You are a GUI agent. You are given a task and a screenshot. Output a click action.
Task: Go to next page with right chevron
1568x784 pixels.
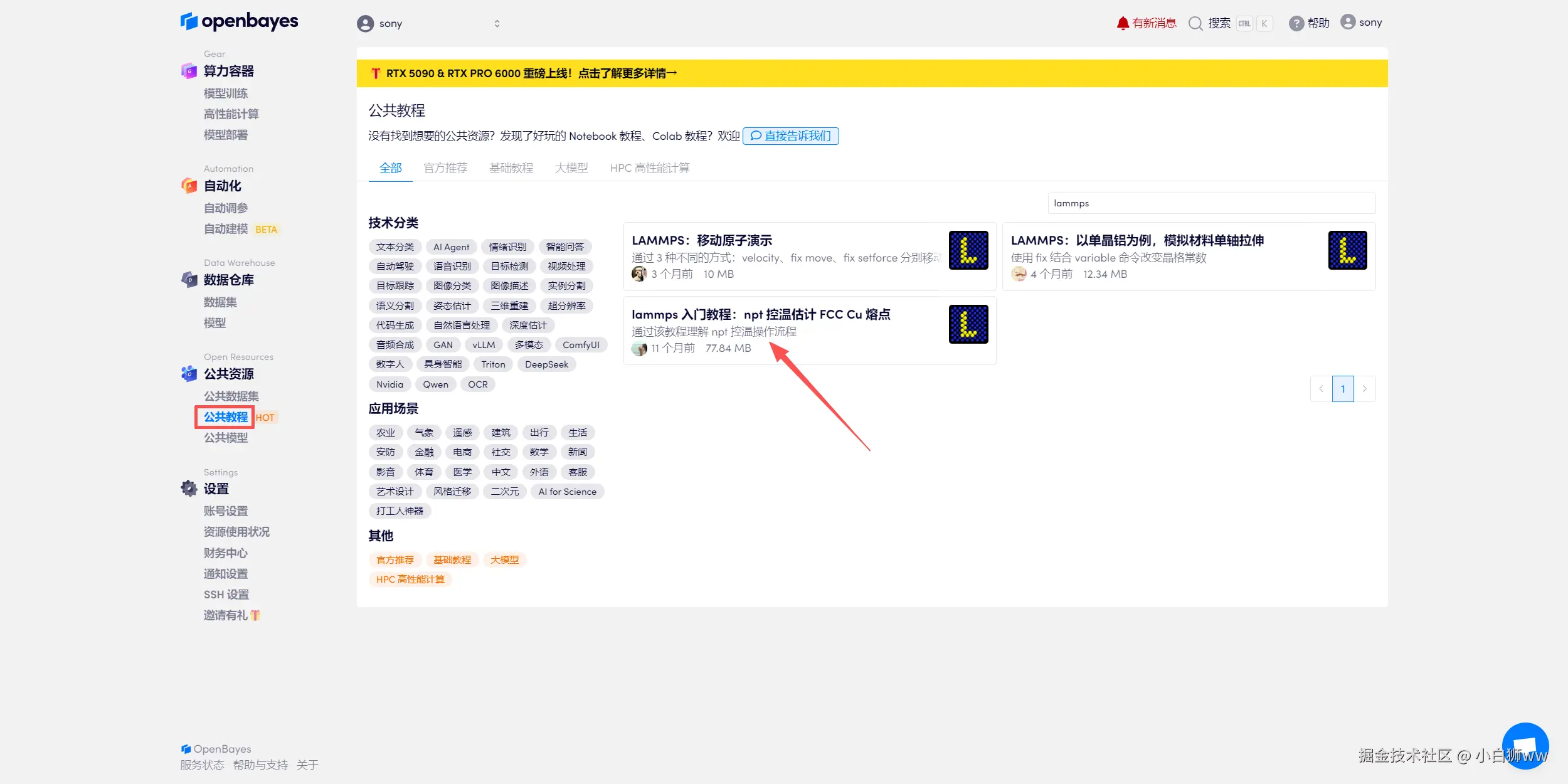click(x=1364, y=389)
